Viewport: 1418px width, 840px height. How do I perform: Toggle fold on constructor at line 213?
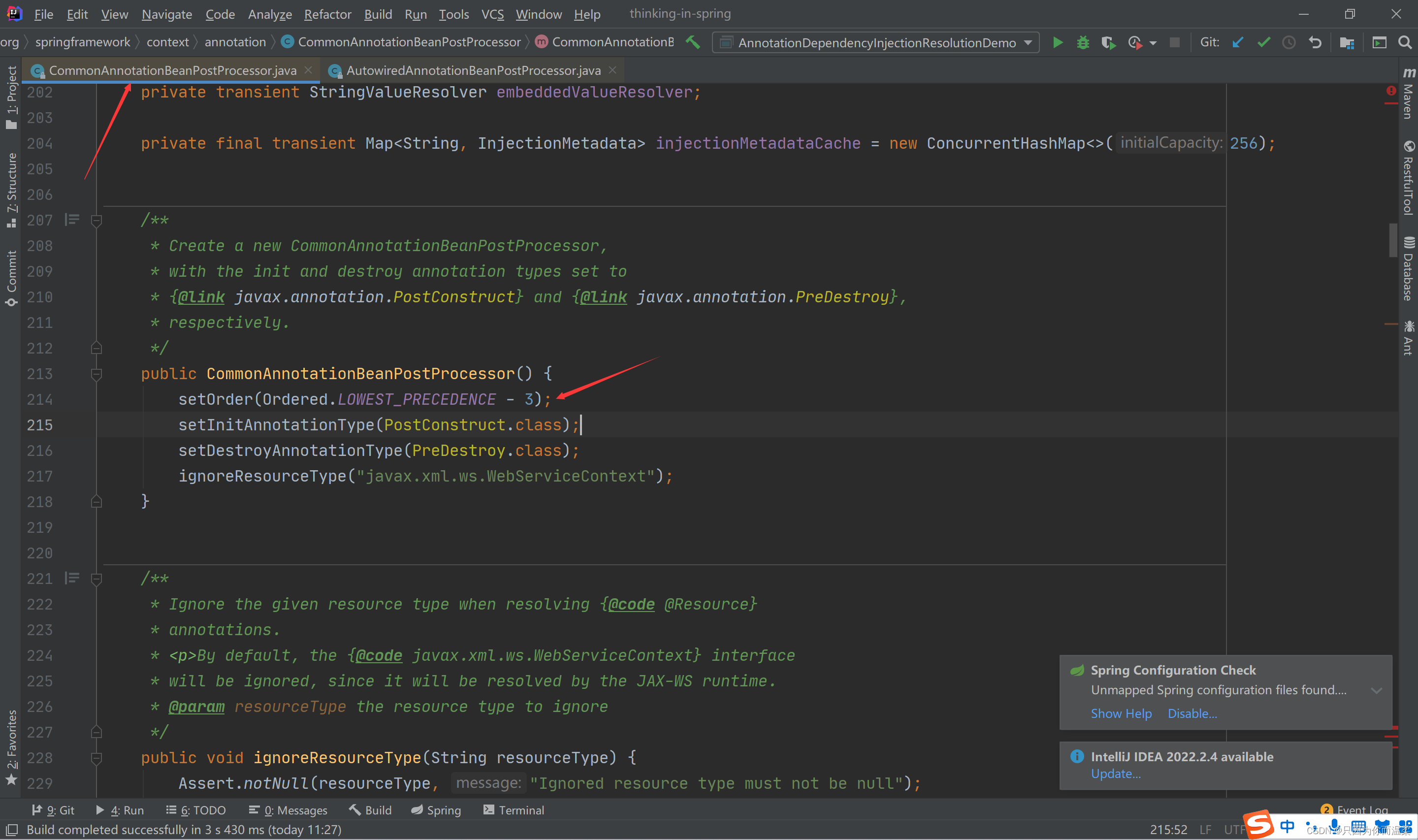[x=96, y=374]
